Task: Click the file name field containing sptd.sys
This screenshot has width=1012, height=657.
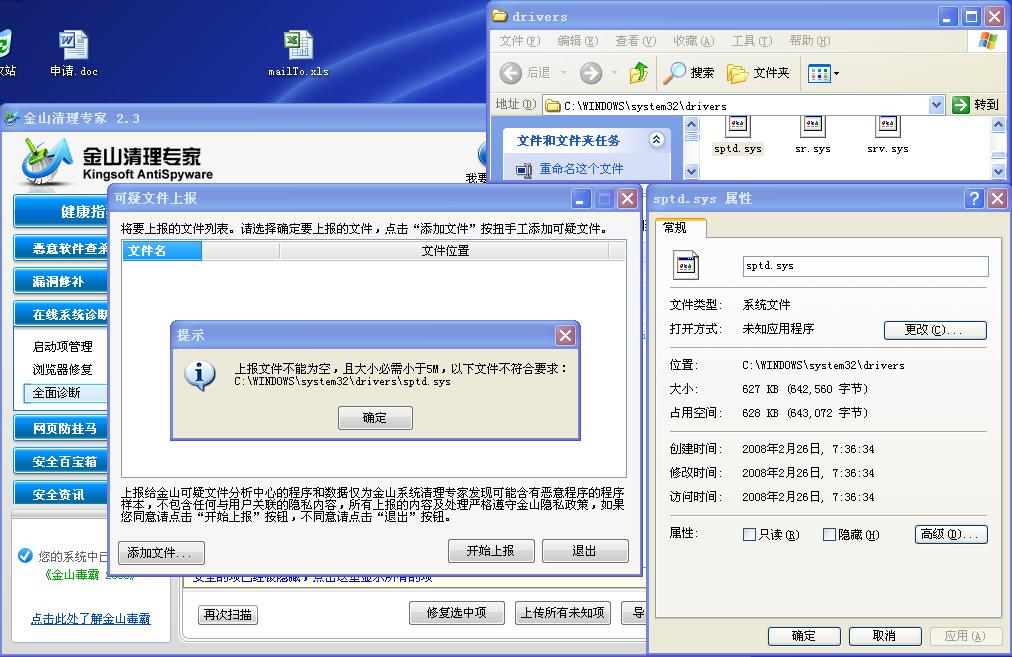Action: coord(865,266)
